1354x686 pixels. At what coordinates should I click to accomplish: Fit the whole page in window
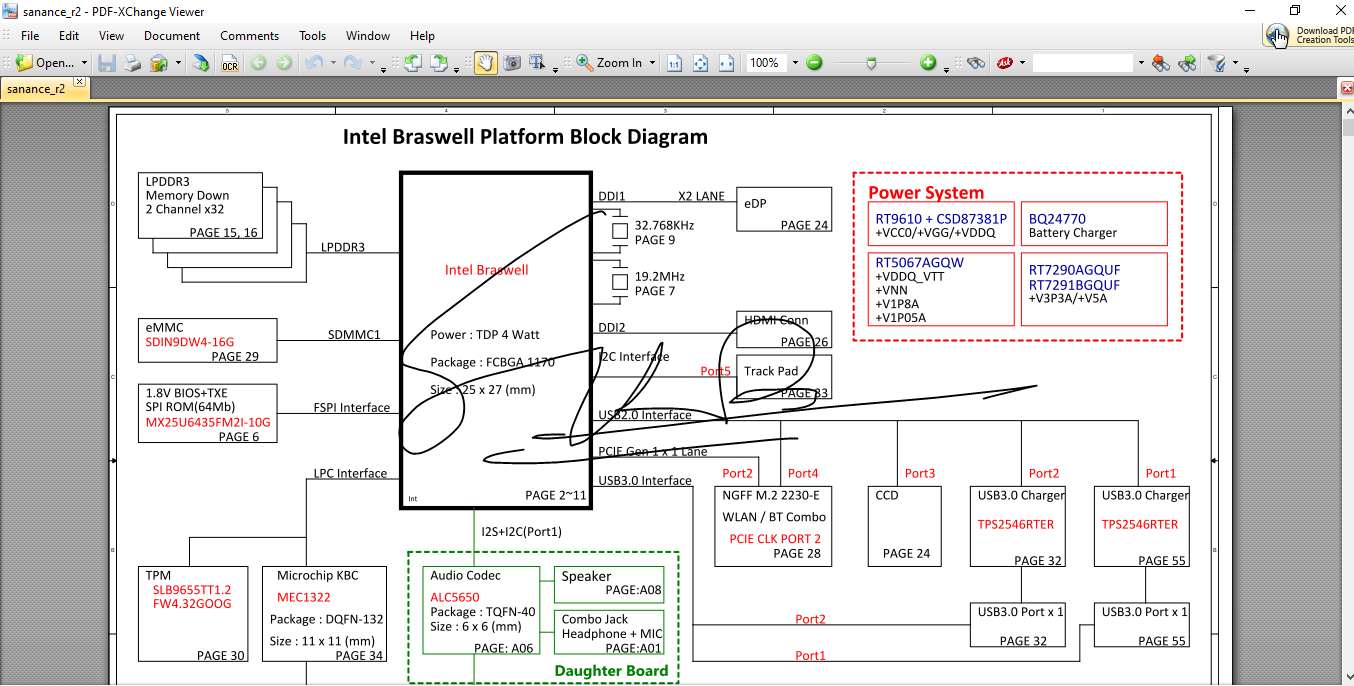click(701, 62)
